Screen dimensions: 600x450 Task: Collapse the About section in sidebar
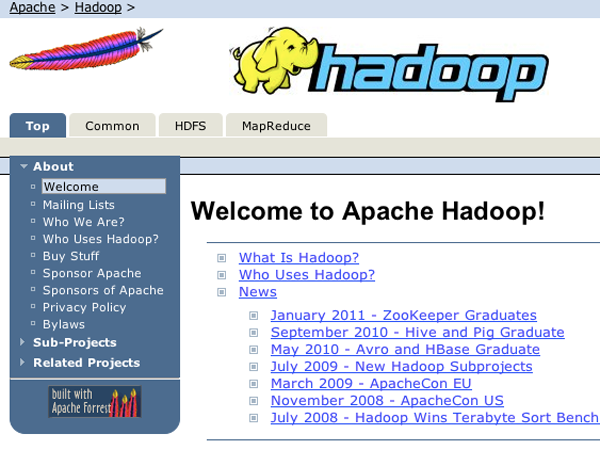(24, 166)
